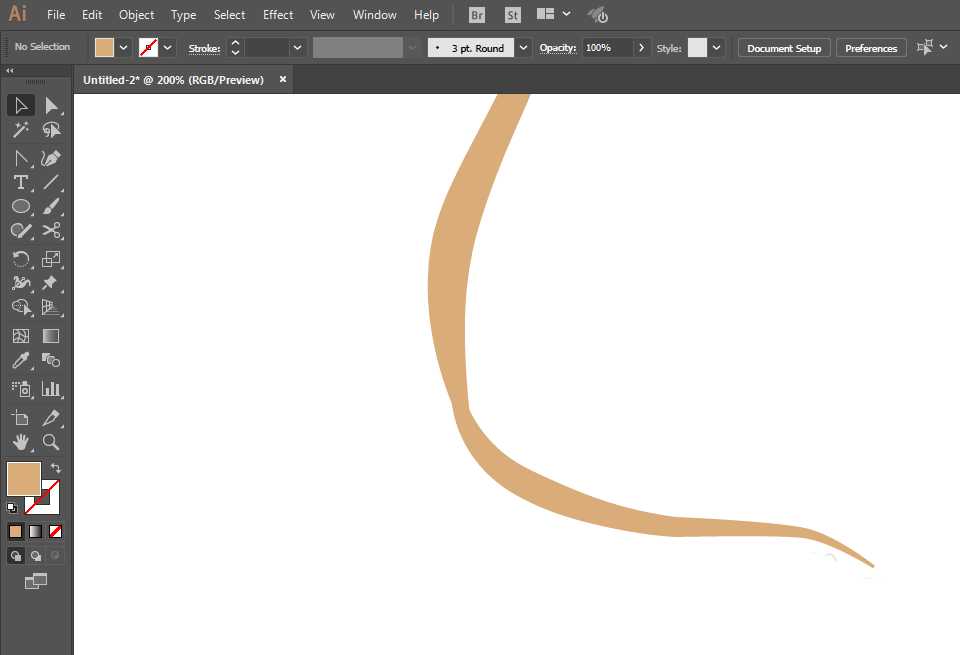Viewport: 960px width, 655px height.
Task: Select the Zoom tool
Action: 52,441
